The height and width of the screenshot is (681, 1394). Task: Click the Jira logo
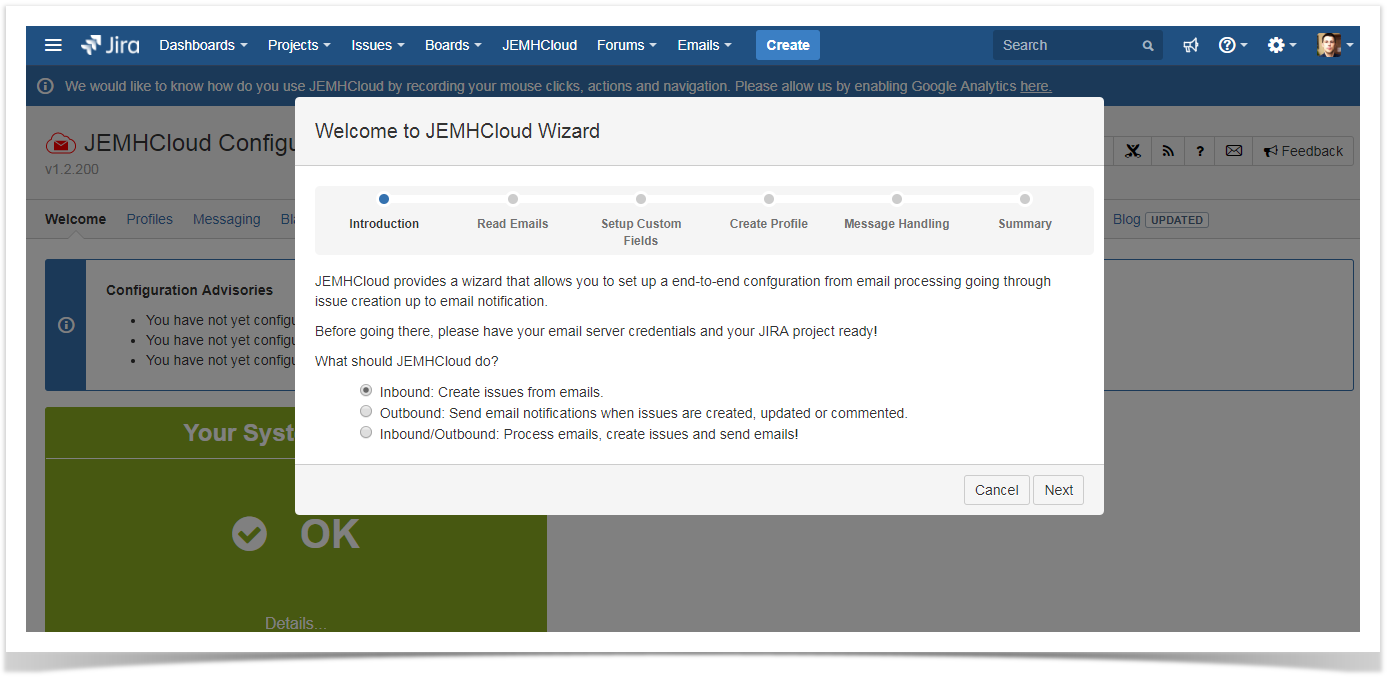(110, 45)
